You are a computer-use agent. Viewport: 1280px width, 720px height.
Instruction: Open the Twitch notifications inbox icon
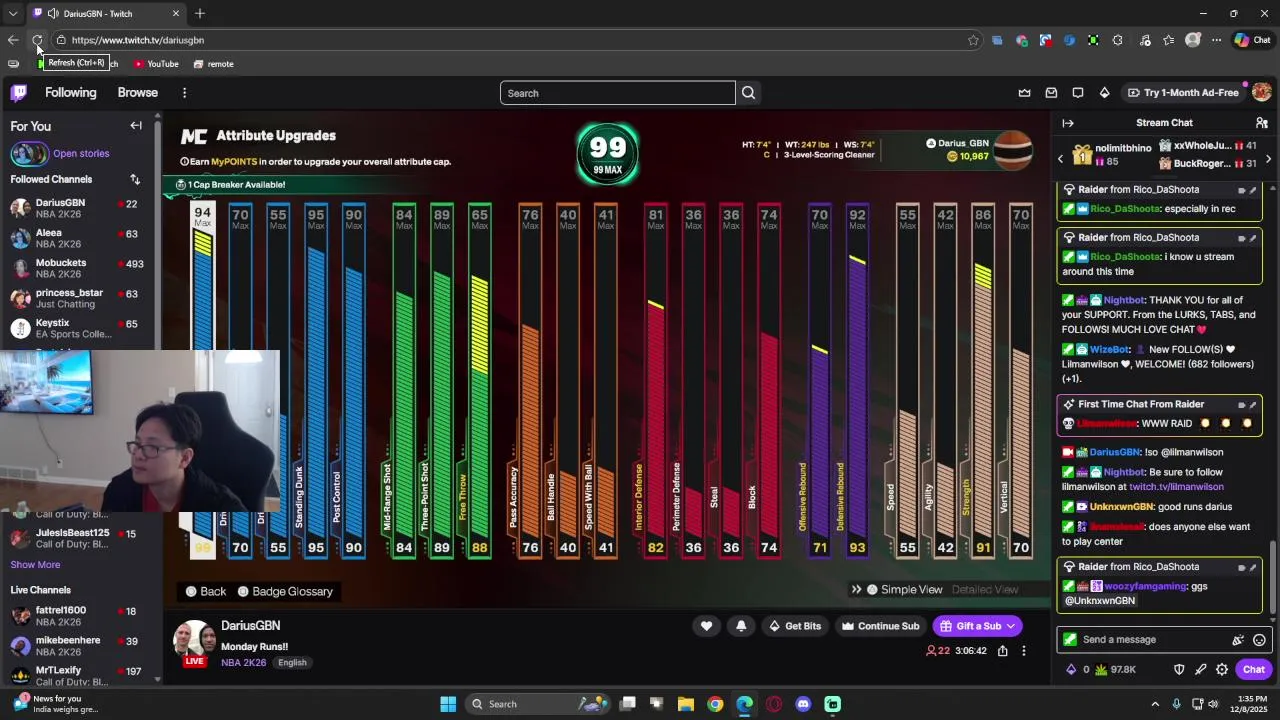(1051, 93)
